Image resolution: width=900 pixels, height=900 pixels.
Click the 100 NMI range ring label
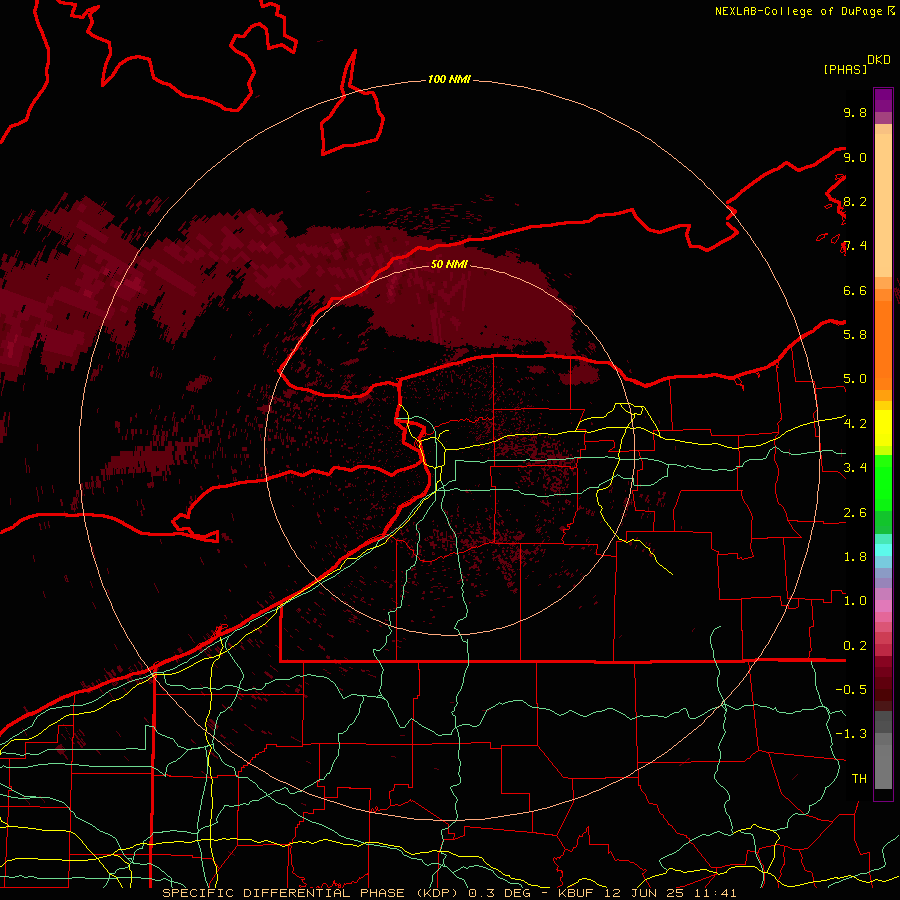tap(449, 79)
